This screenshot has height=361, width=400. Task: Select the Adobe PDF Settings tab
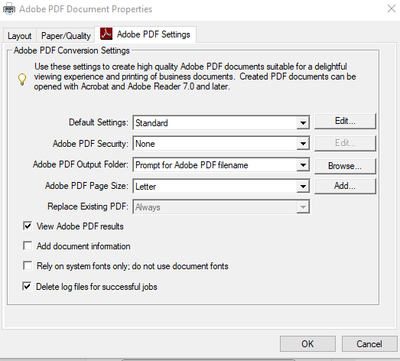pos(146,34)
